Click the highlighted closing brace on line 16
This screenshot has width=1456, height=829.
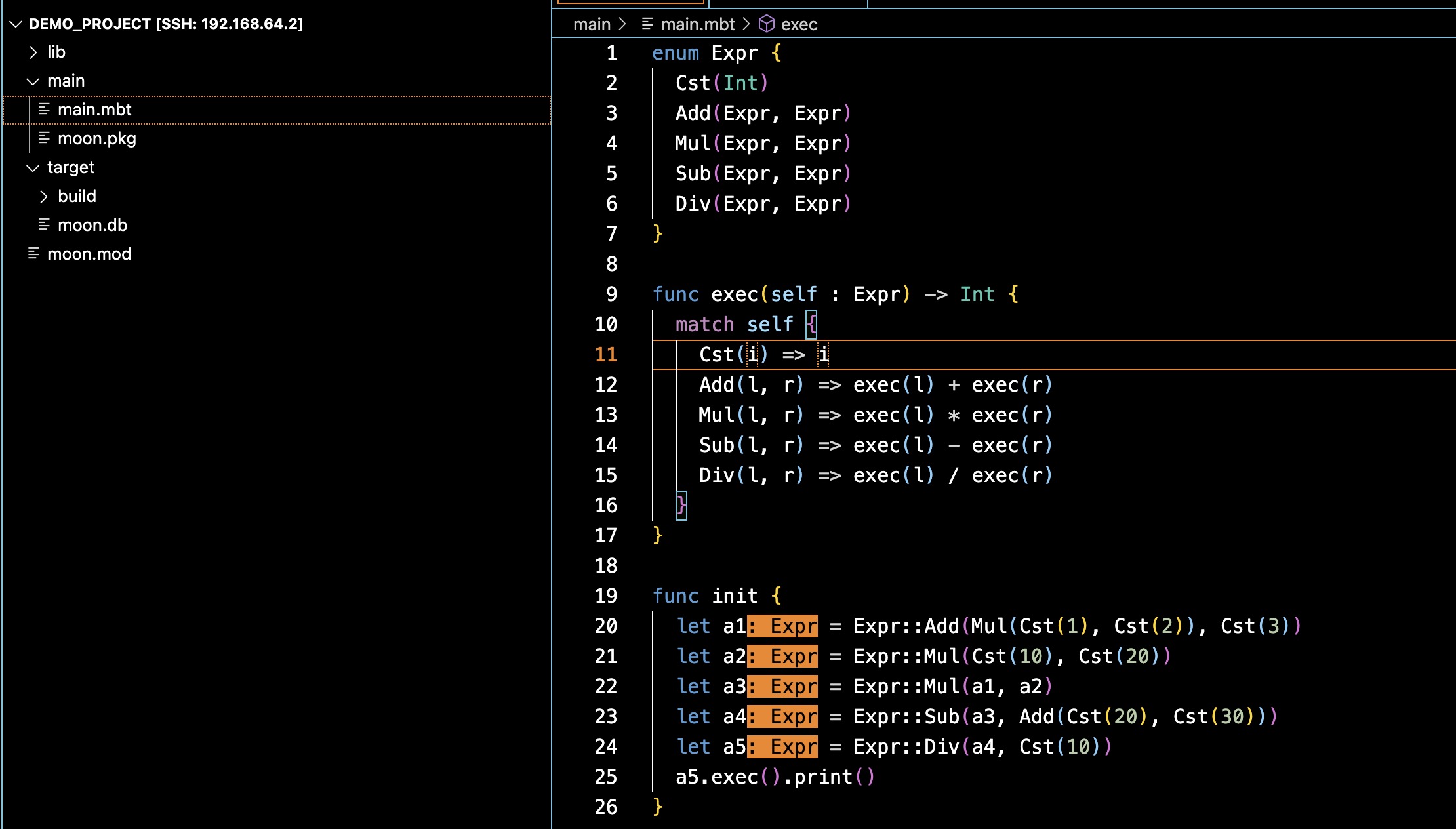point(681,506)
